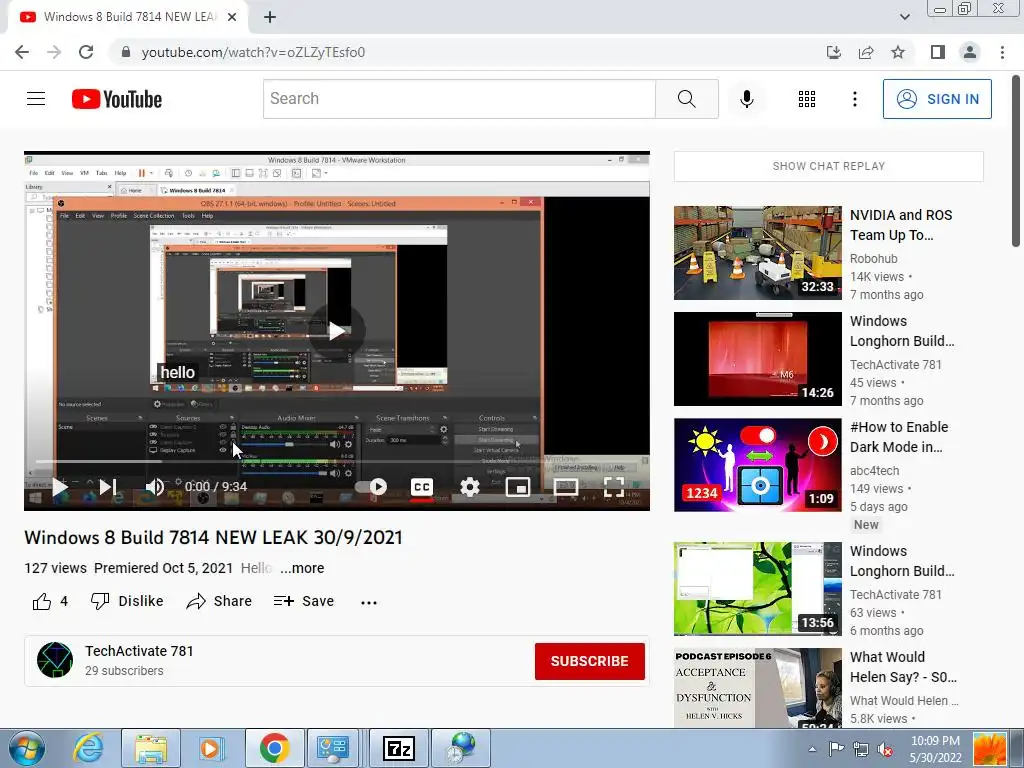Click the Robohub channel name
The height and width of the screenshot is (768, 1024).
point(873,259)
